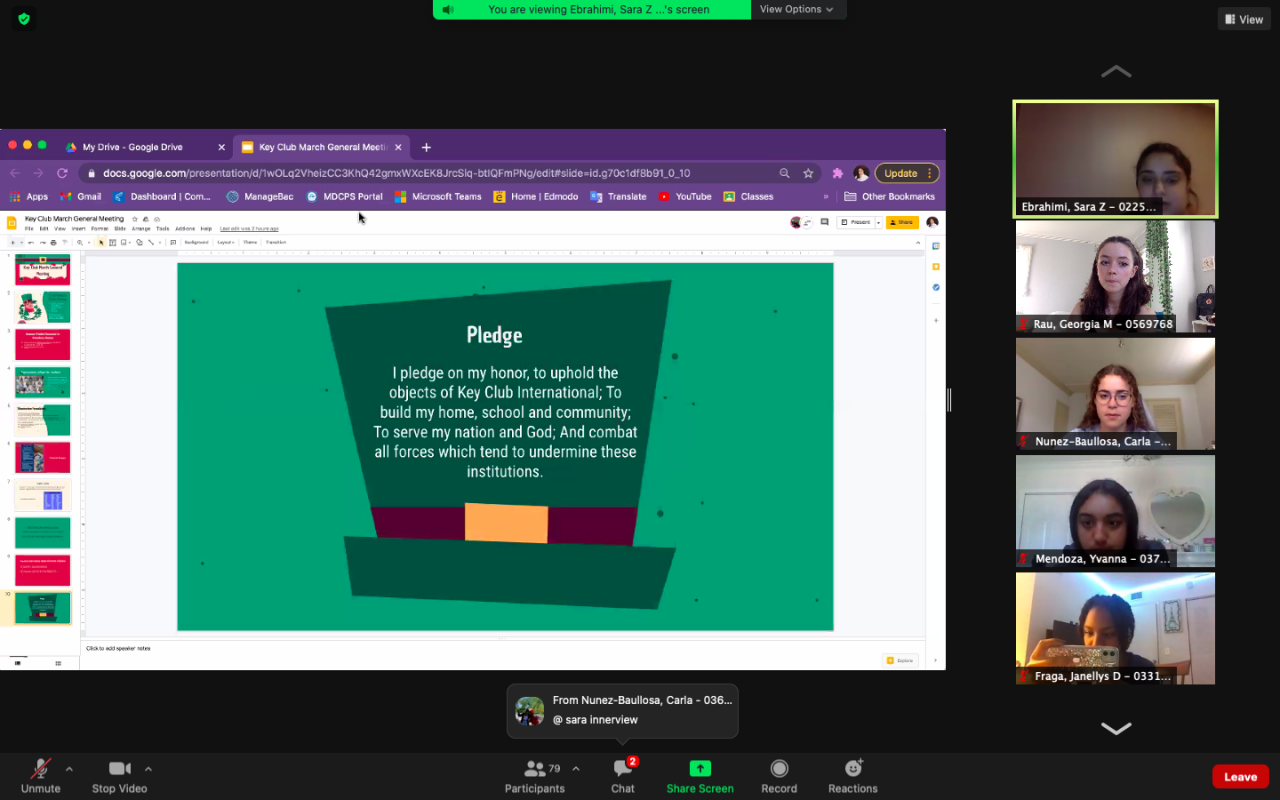Open the File menu in Slides
Screen dimensions: 1280x800
[29, 229]
